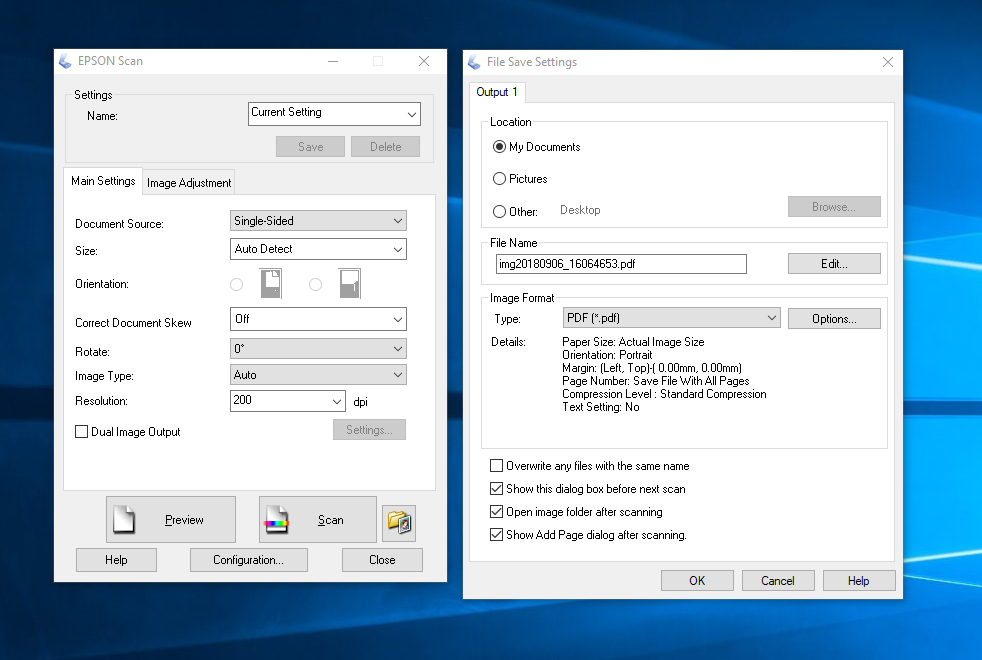Select the landscape orientation page icon

(x=349, y=284)
